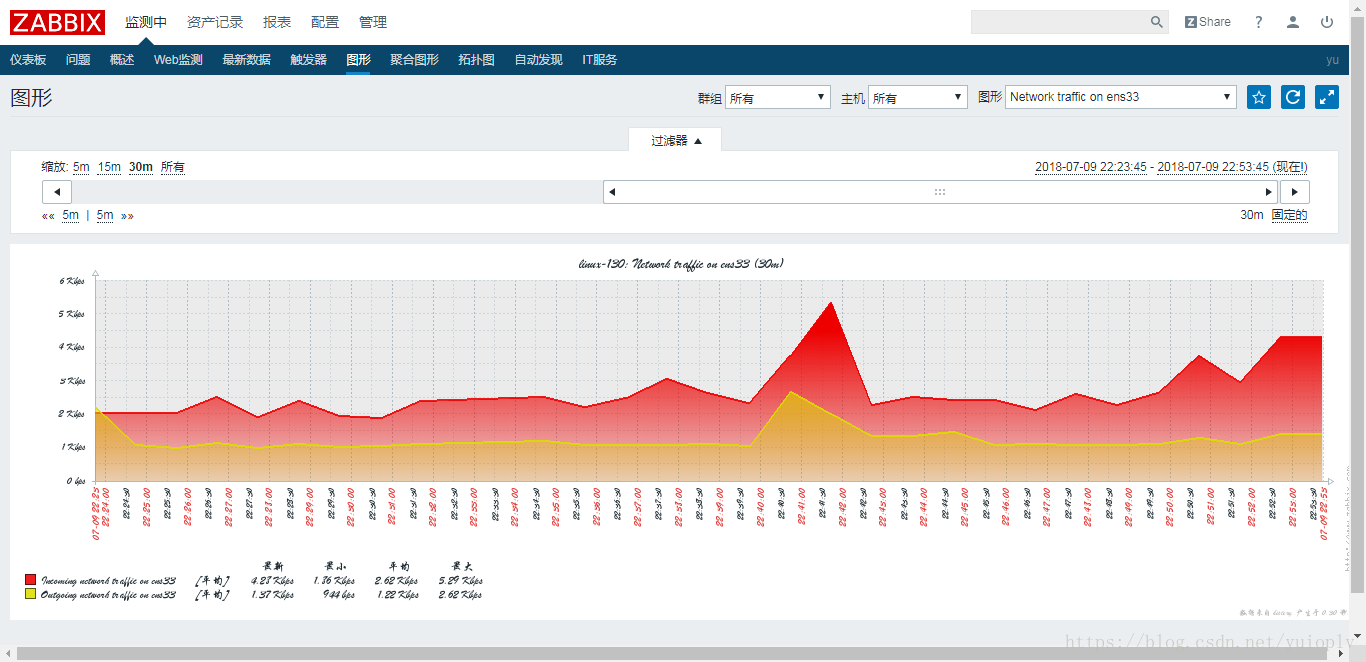The height and width of the screenshot is (662, 1366).
Task: Click yellow Outgoing network traffic legend swatch
Action: pos(30,594)
